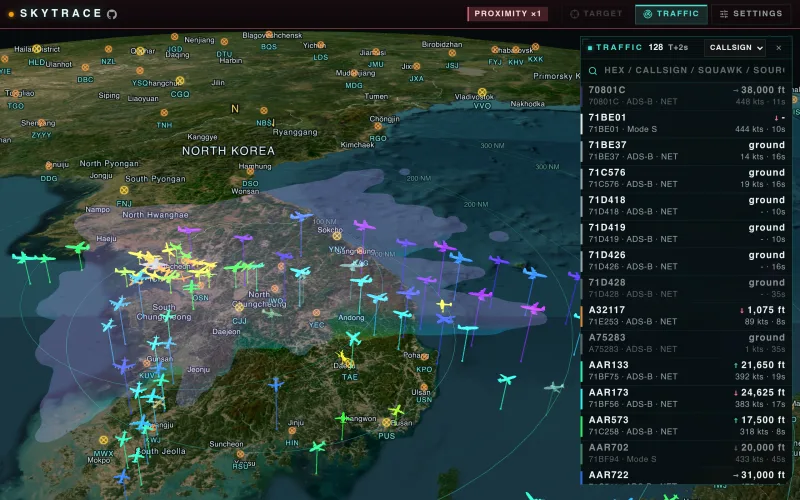Viewport: 800px width, 500px height.
Task: Click the search magnifier icon in traffic panel
Action: click(592, 71)
